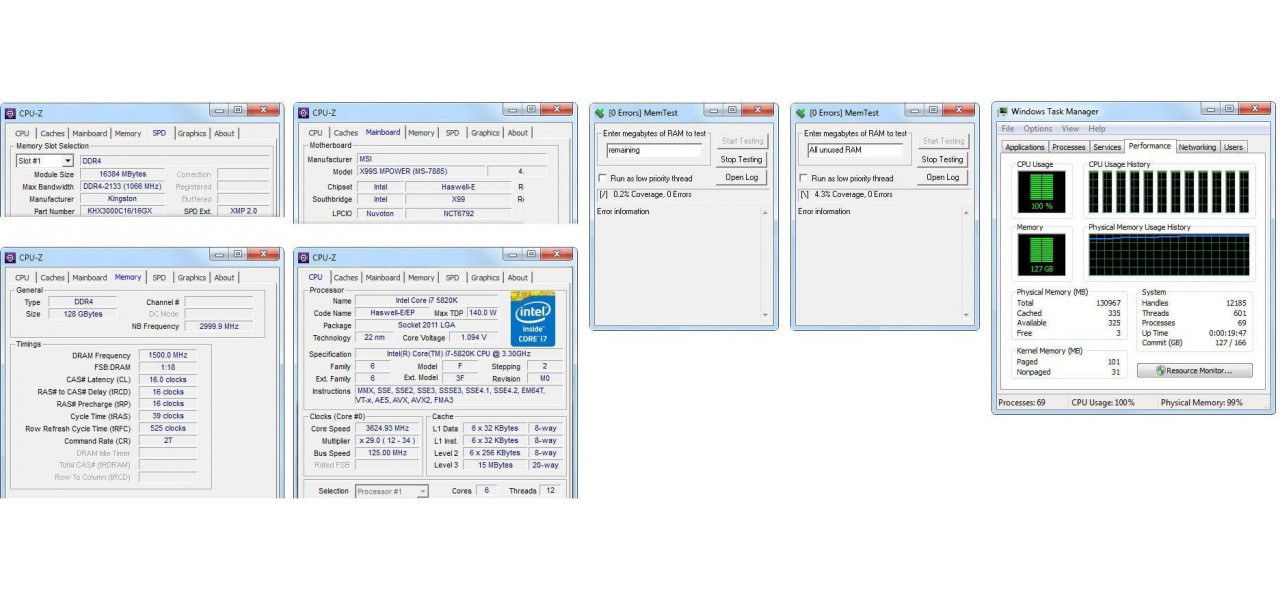Click 'Processes: 69' in Task Manager status bar
1280x600 pixels.
pyautogui.click(x=1021, y=403)
